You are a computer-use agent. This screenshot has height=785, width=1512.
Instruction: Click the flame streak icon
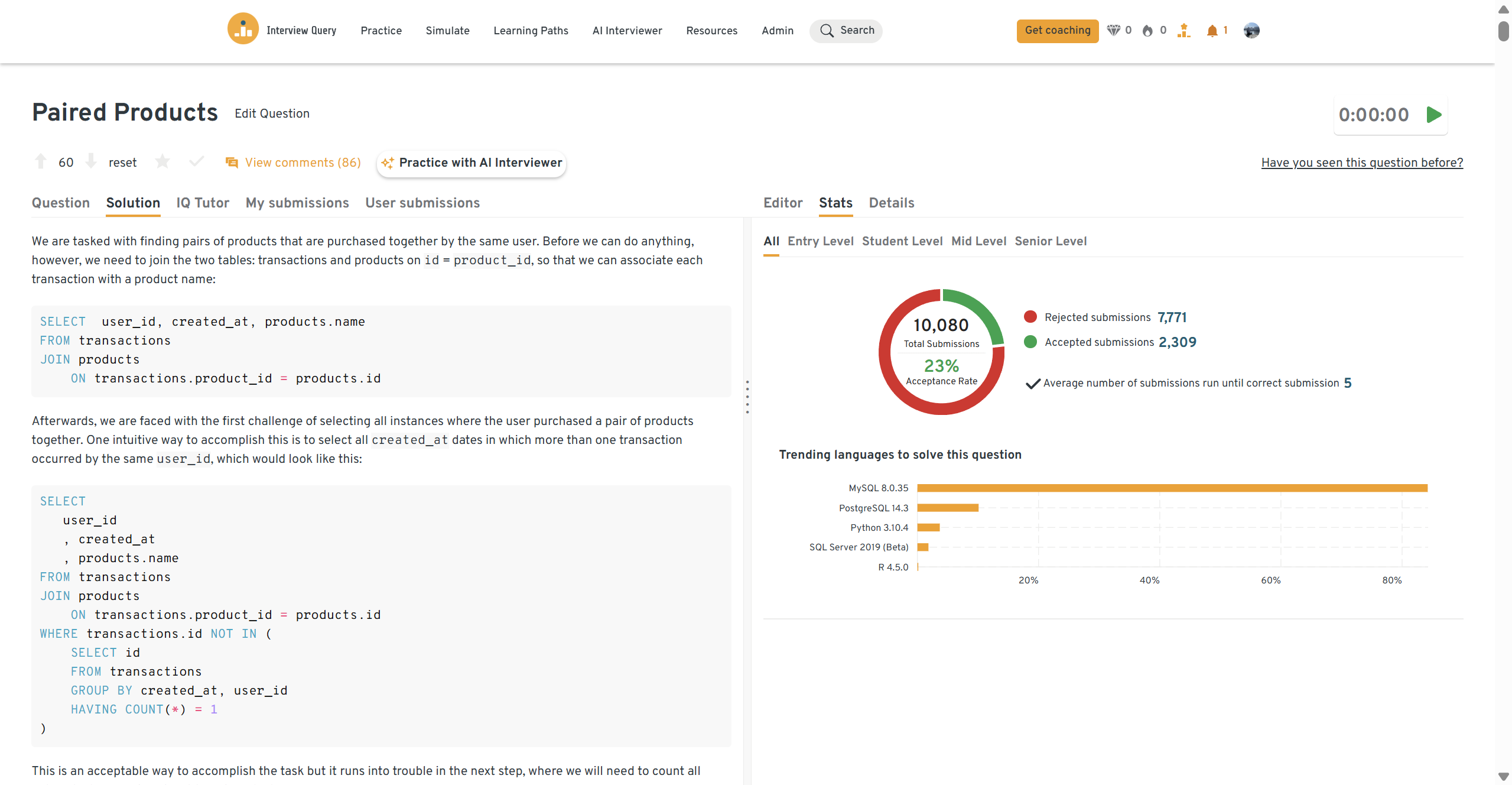tap(1147, 31)
